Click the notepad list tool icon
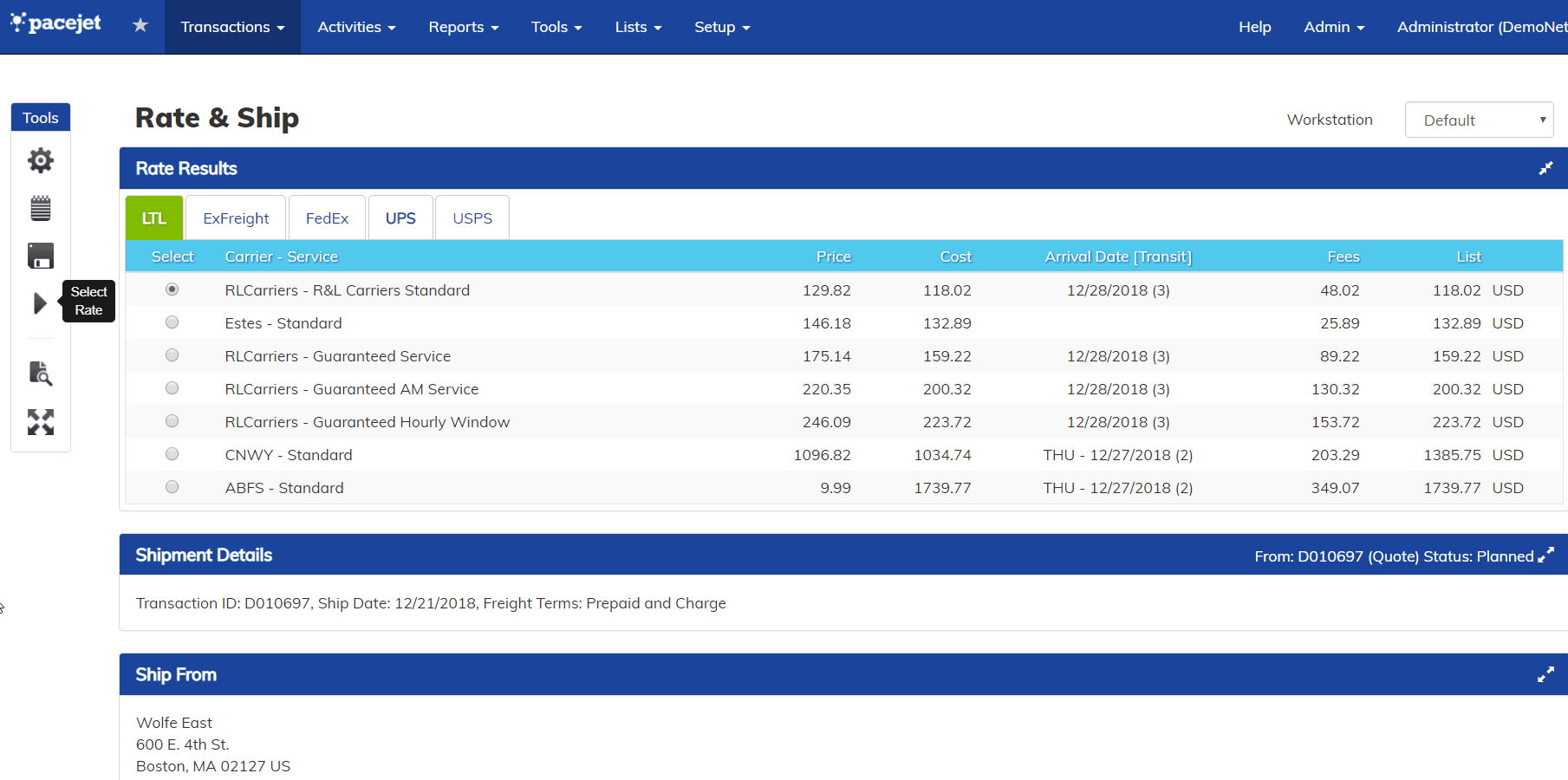Image resolution: width=1568 pixels, height=780 pixels. (41, 208)
